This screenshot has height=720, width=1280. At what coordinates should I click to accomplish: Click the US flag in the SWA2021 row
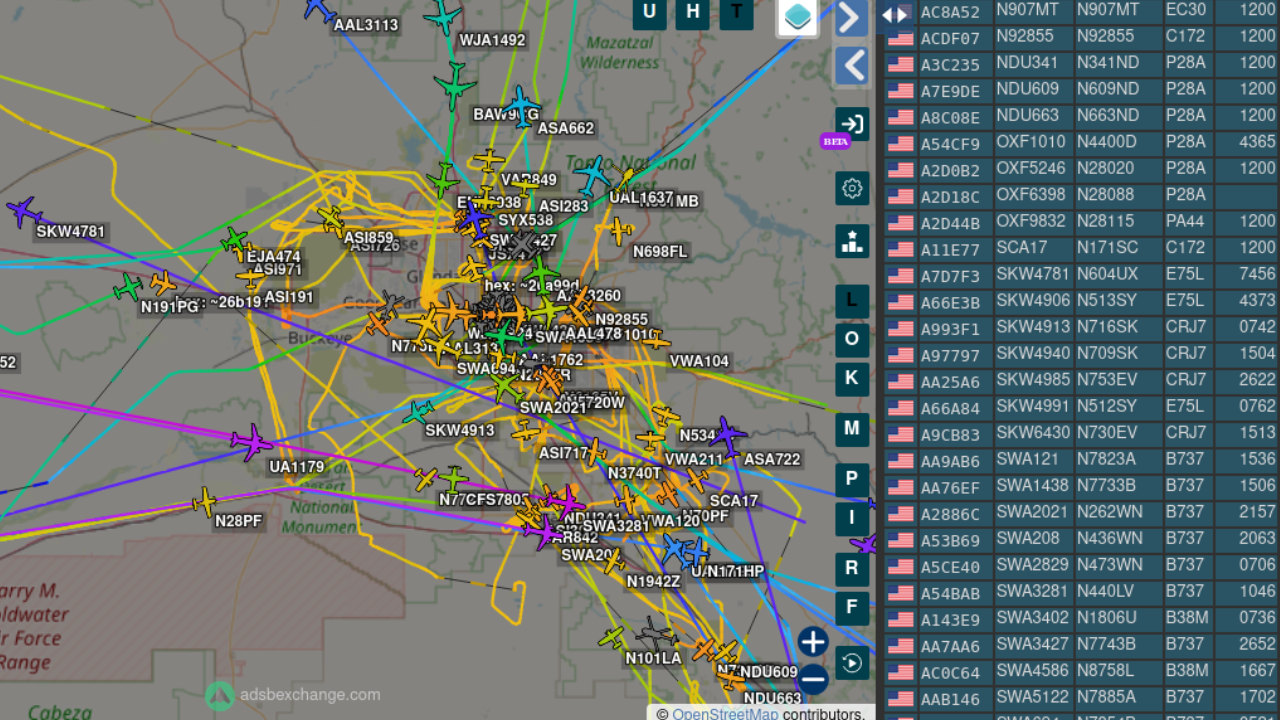(x=900, y=514)
